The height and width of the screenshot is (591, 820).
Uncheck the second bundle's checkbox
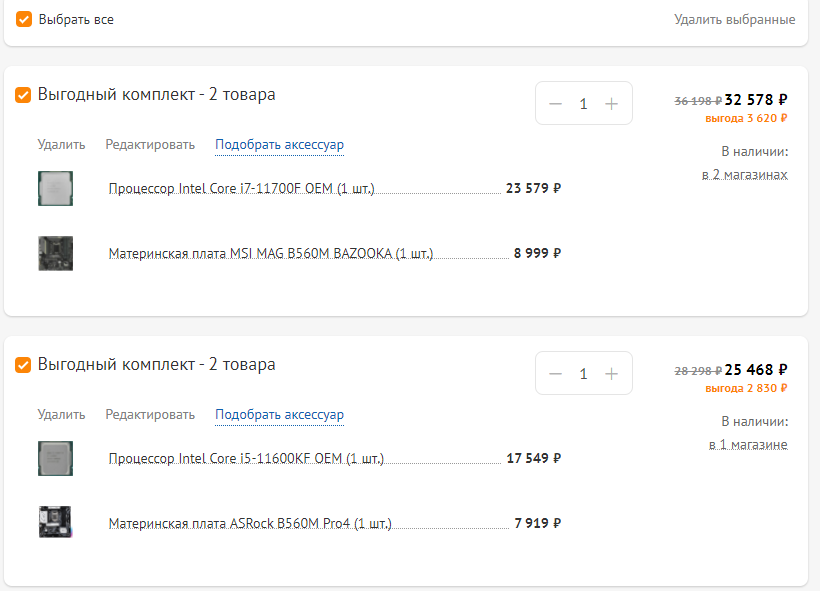tap(23, 365)
